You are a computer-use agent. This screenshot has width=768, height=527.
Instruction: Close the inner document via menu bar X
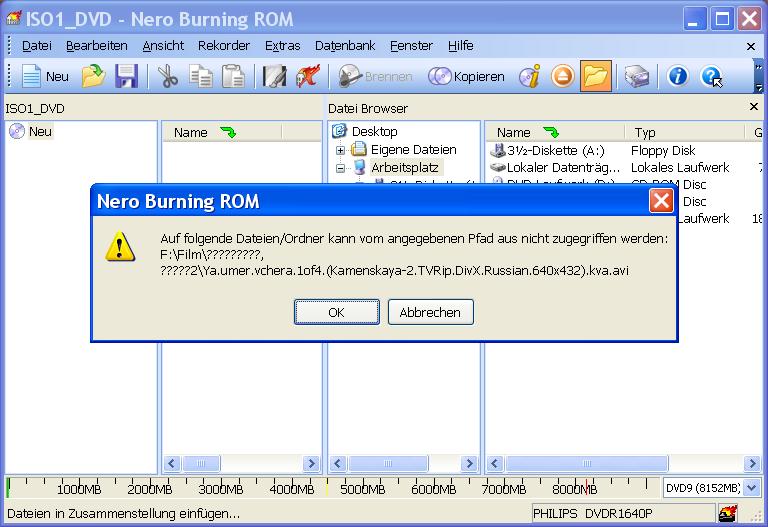pos(751,46)
